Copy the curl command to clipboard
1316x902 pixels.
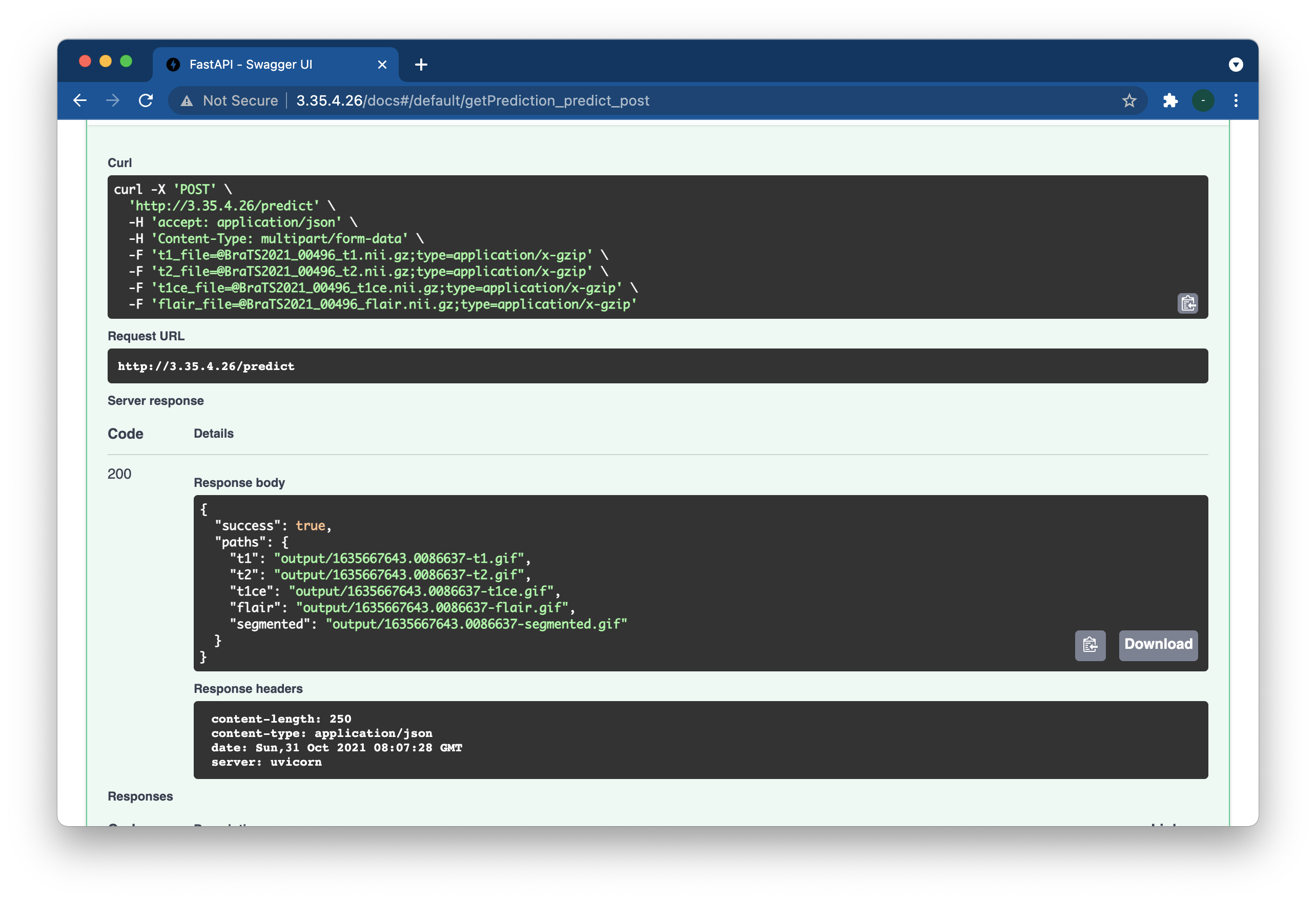[x=1187, y=303]
